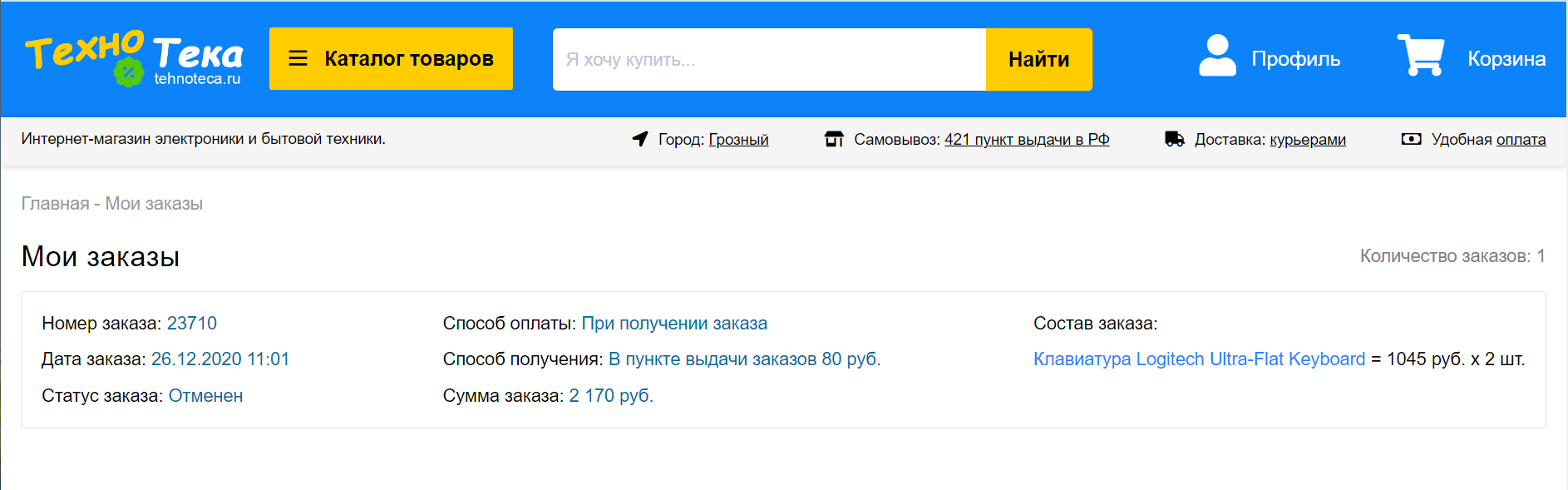Click order number 23710
This screenshot has height=490, width=1568.
(192, 324)
